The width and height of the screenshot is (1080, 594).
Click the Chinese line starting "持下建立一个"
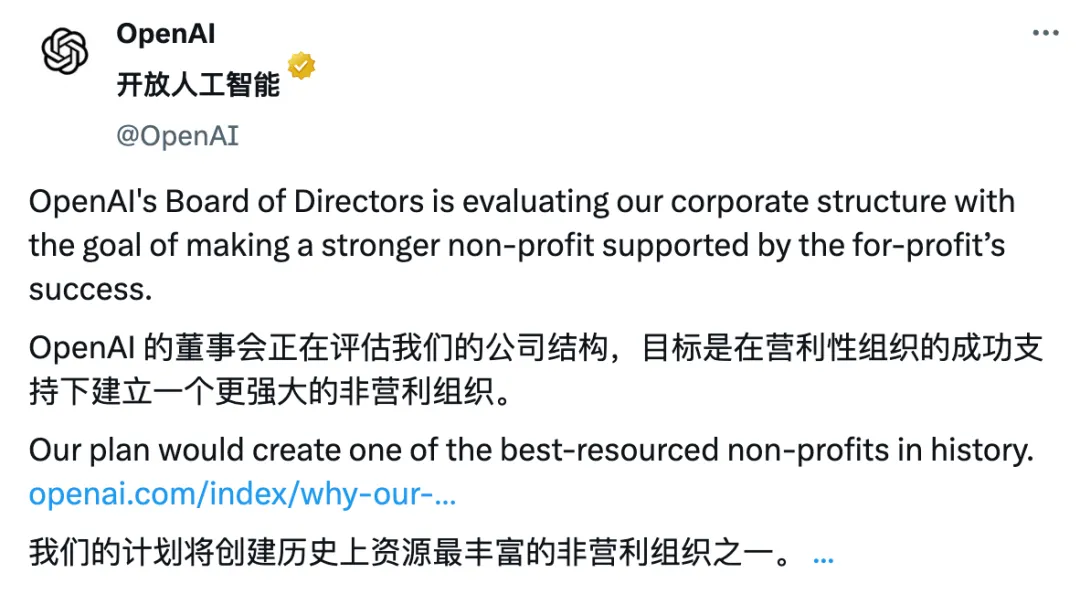pos(269,392)
